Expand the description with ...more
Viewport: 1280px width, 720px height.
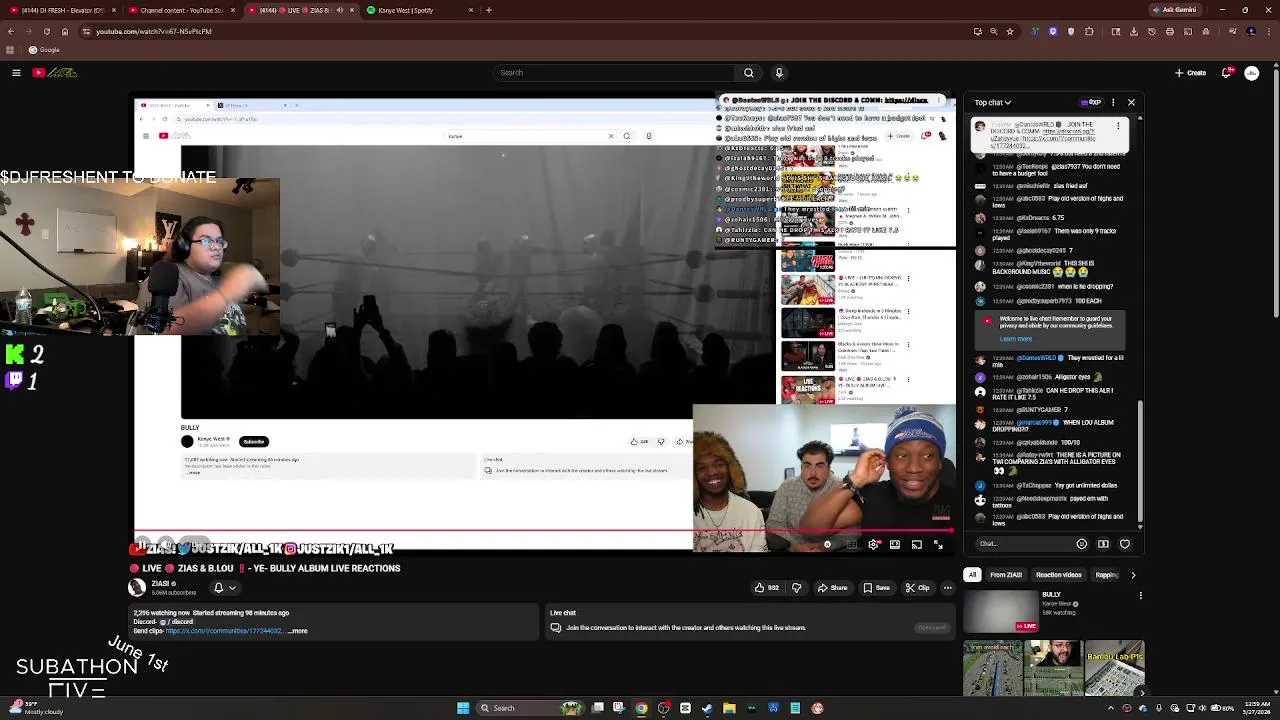pos(298,631)
